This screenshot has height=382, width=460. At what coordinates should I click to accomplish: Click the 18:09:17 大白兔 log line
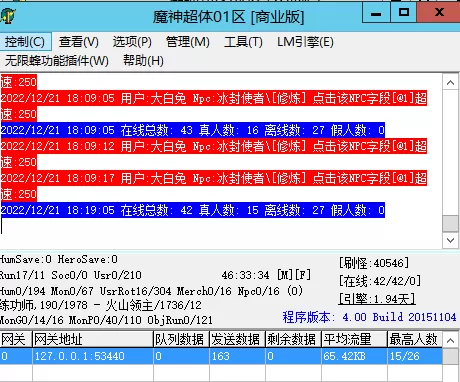click(214, 186)
